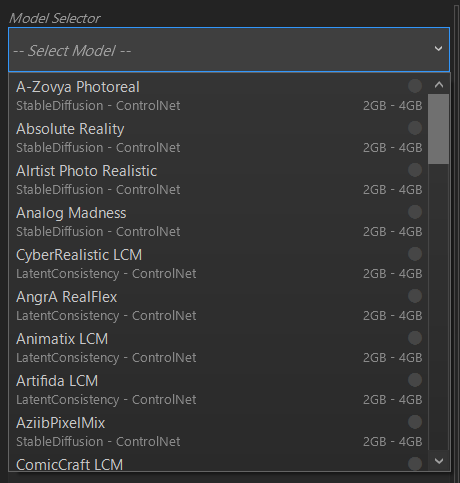The width and height of the screenshot is (460, 483).
Task: Collapse the Select Model dropdown chevron
Action: [438, 49]
